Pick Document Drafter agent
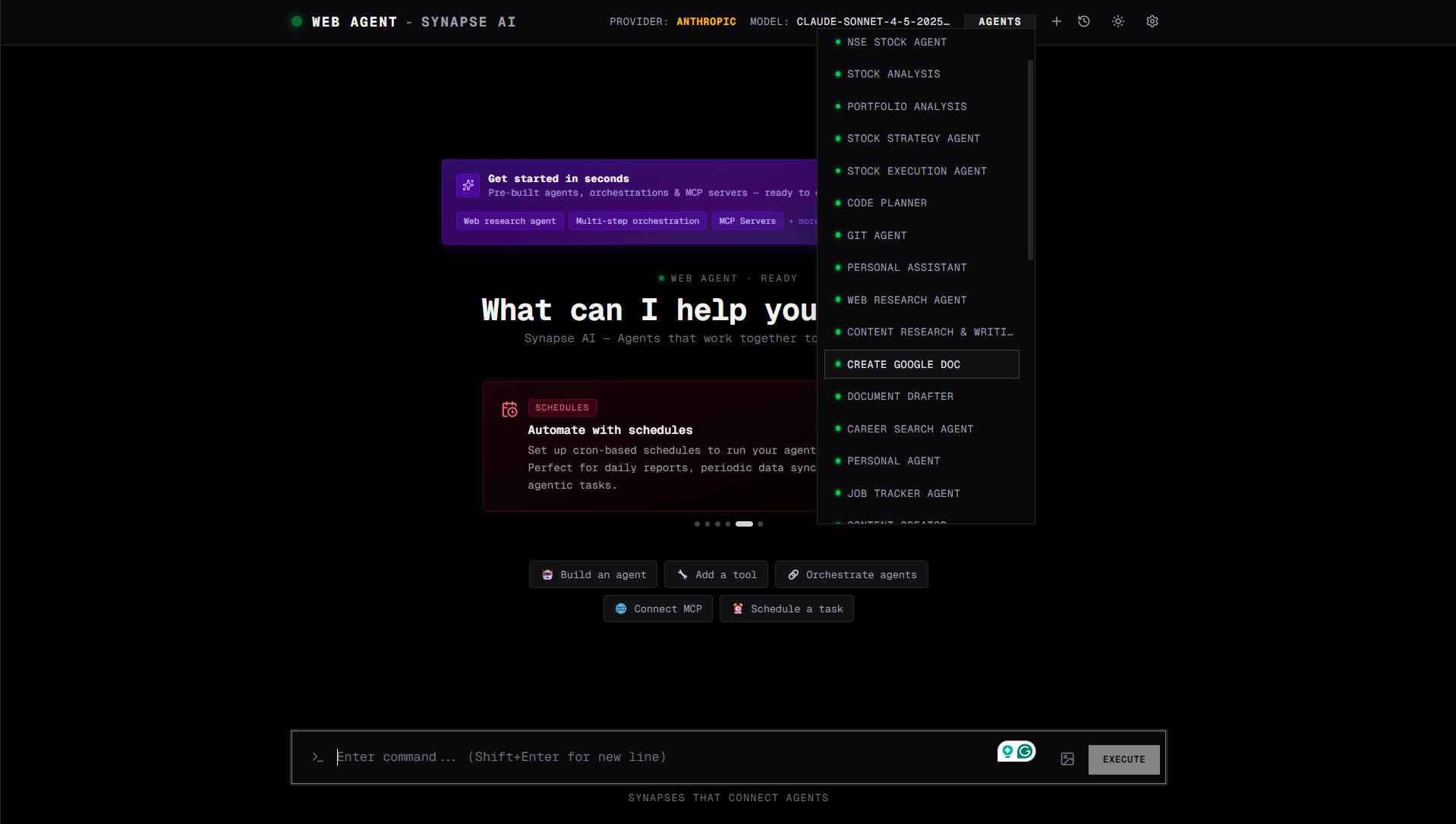This screenshot has height=824, width=1456. tap(922, 396)
